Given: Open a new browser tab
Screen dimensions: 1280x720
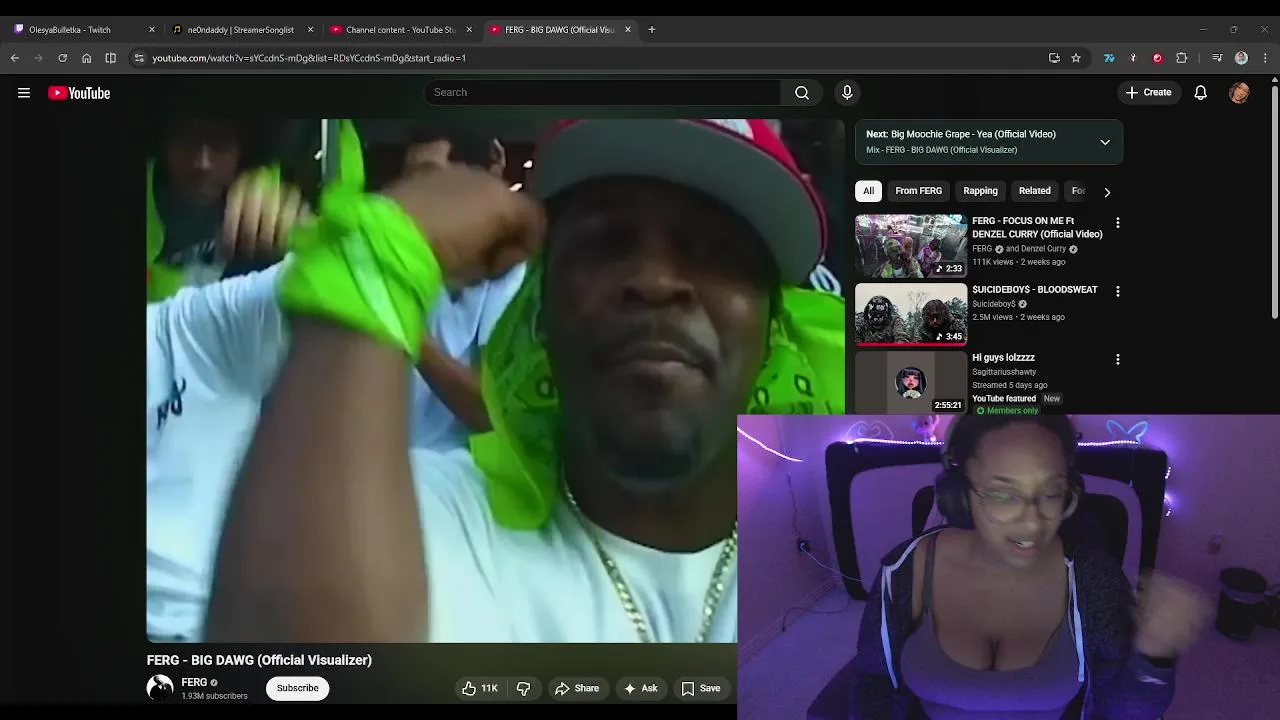Looking at the screenshot, I should click(x=651, y=30).
